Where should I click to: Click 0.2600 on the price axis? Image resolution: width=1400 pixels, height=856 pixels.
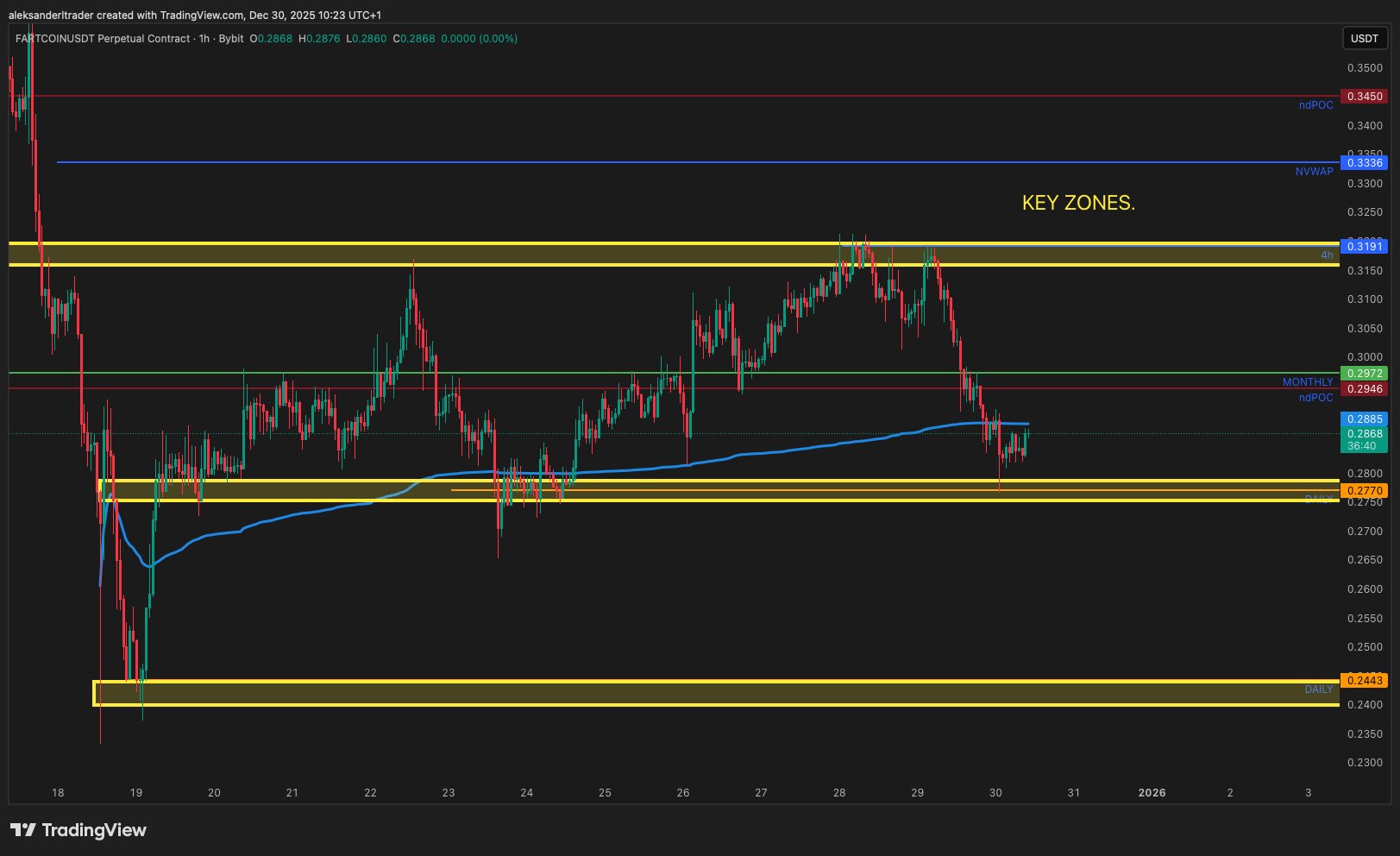pos(1365,589)
